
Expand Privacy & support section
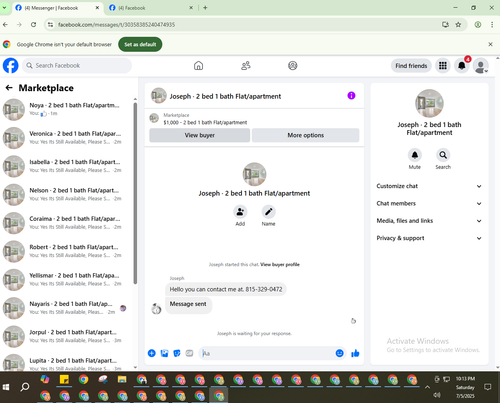(429, 238)
